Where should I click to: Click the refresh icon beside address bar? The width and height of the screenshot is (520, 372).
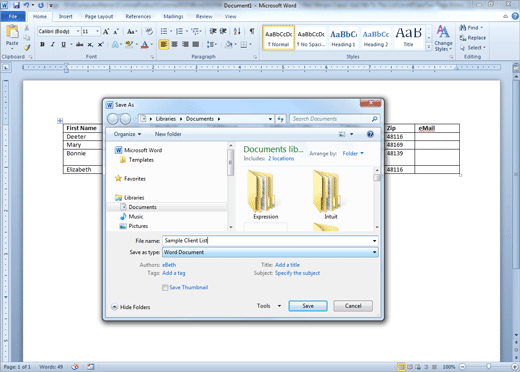tap(280, 119)
